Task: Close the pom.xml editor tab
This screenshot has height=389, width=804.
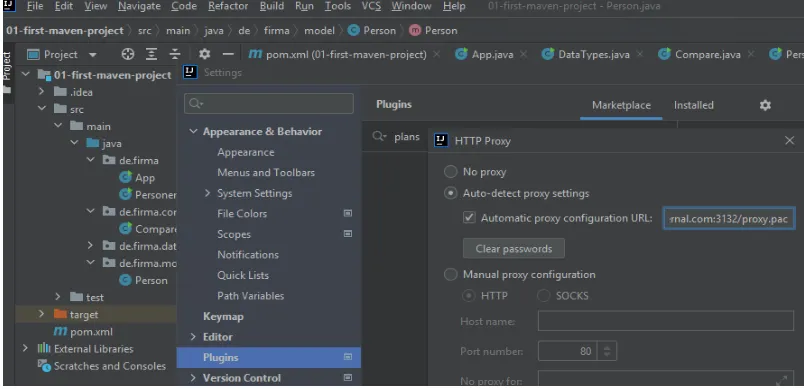Action: pyautogui.click(x=436, y=54)
